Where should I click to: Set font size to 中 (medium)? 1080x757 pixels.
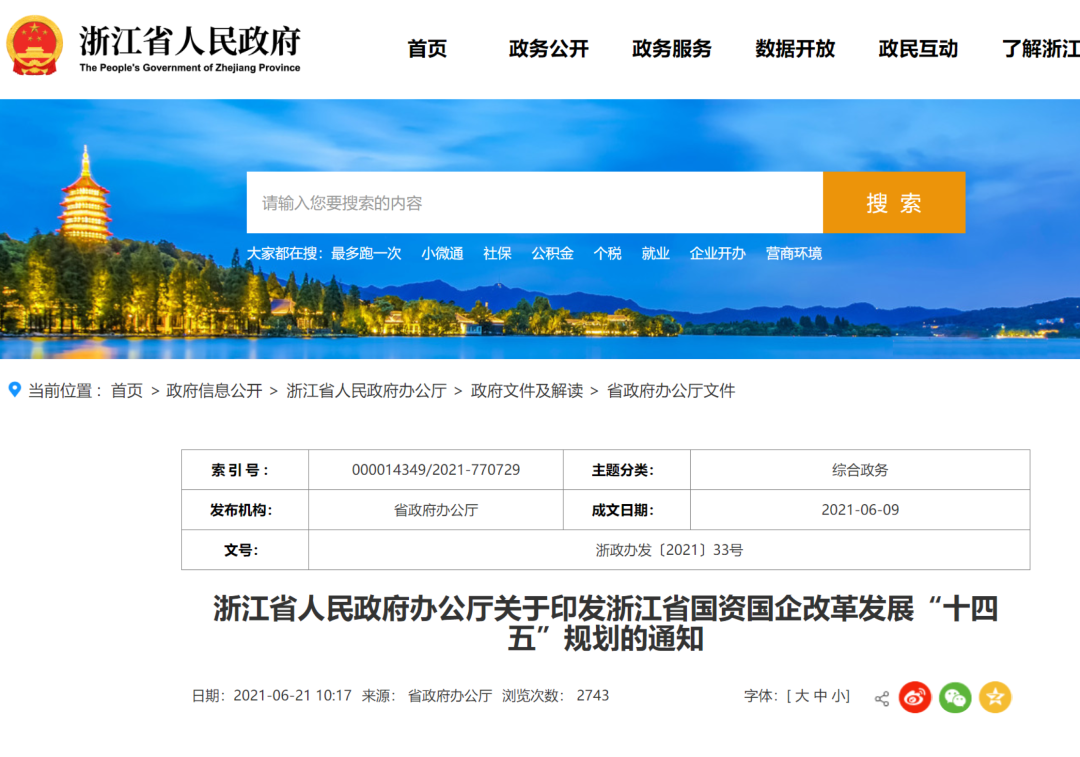(x=821, y=696)
